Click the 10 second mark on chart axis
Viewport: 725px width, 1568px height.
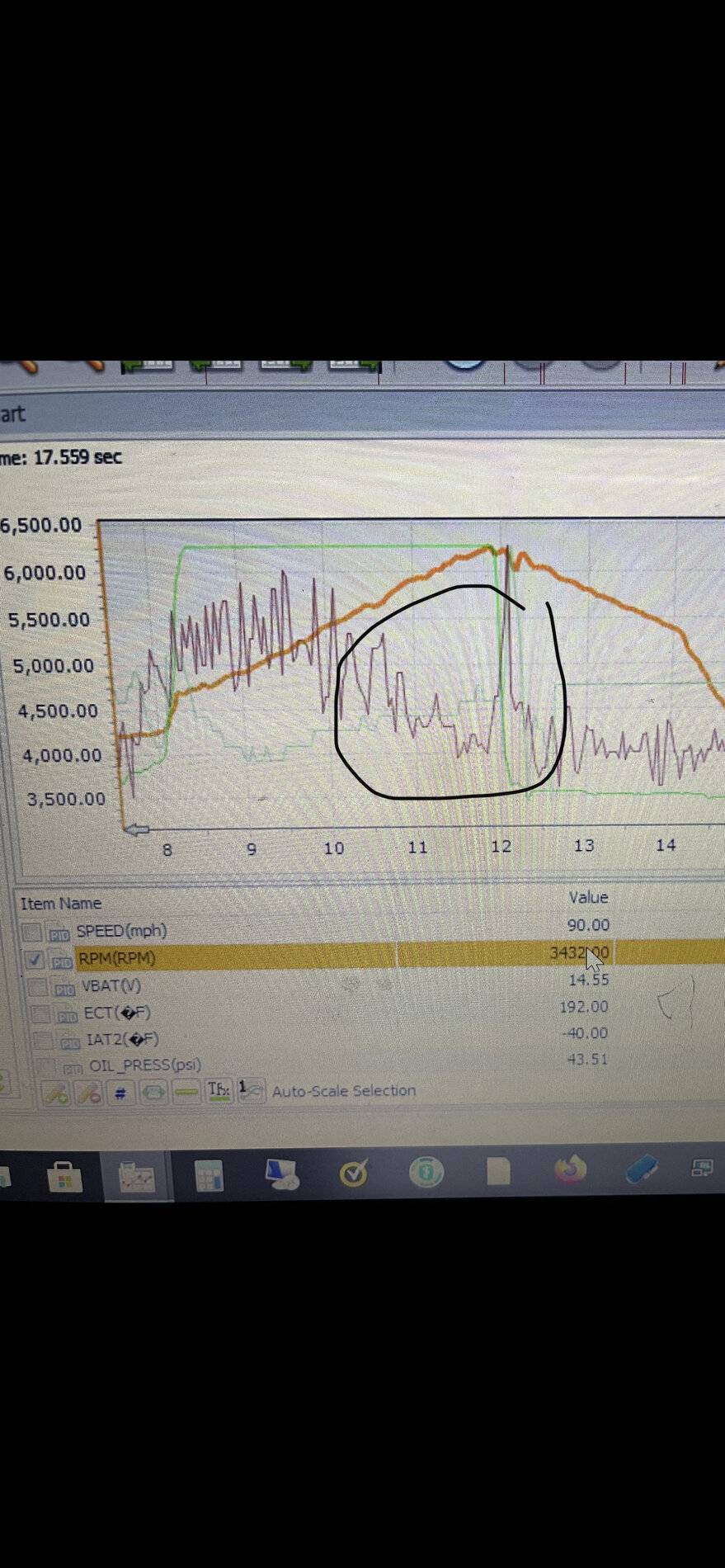click(x=333, y=848)
